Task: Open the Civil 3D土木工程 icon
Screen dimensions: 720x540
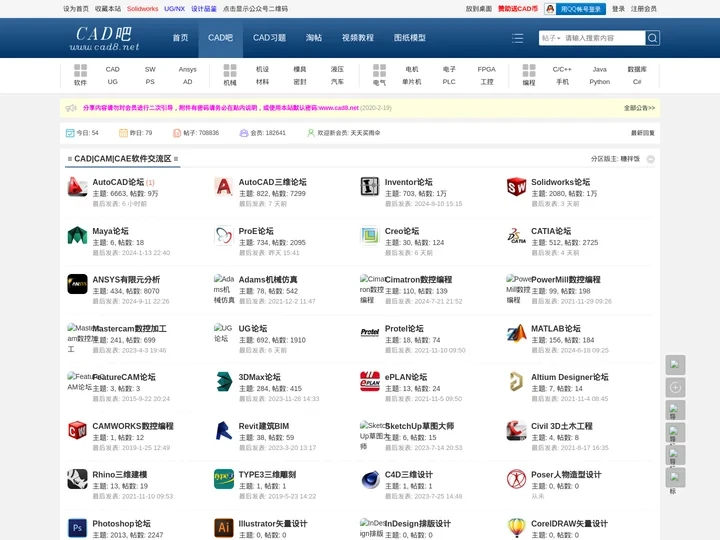Action: click(x=516, y=431)
